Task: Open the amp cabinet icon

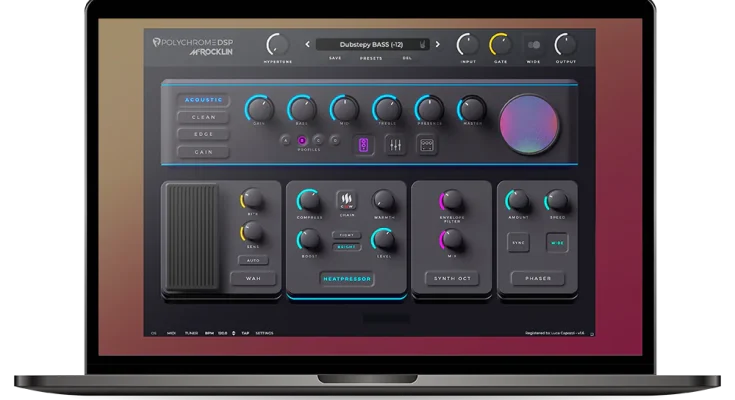Action: (x=427, y=145)
